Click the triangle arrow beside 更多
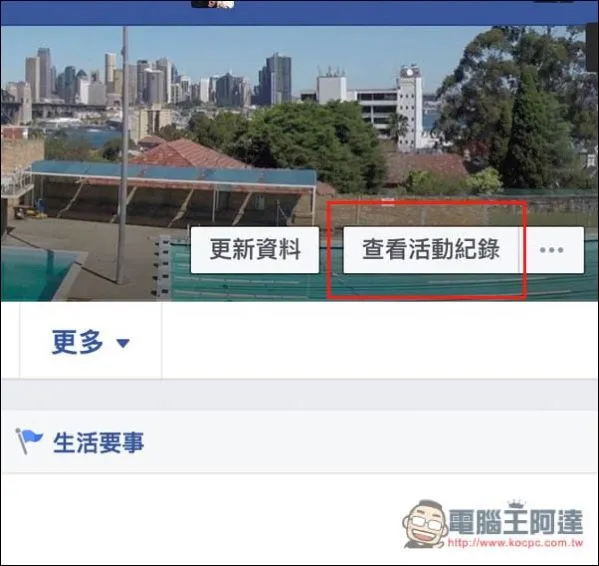 [x=123, y=343]
